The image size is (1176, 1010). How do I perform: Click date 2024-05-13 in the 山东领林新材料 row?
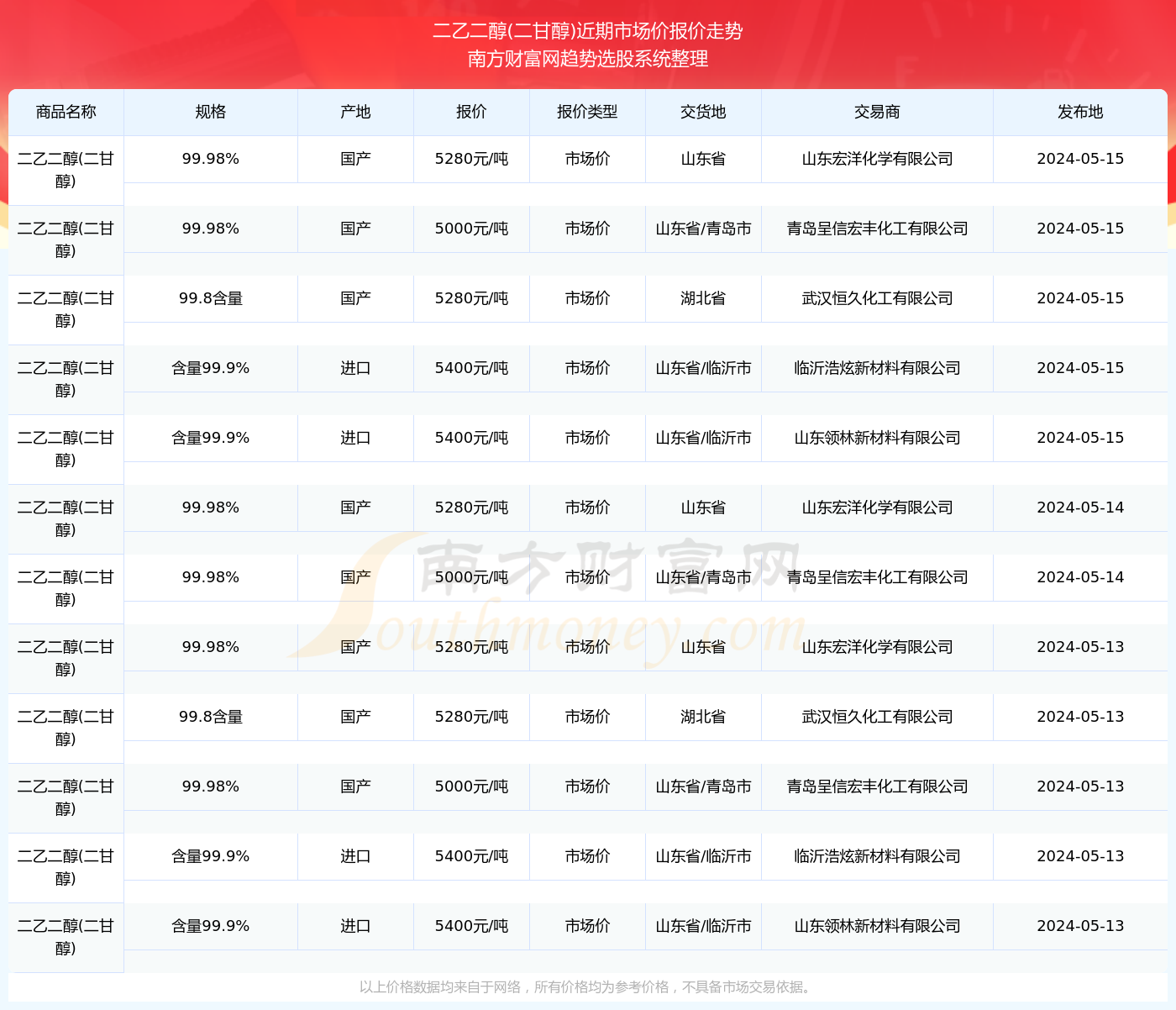coord(1080,926)
